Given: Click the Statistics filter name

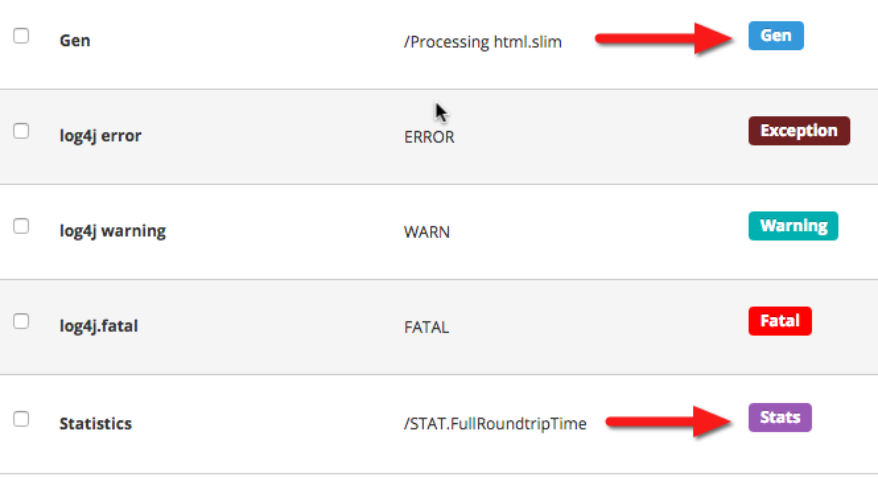Looking at the screenshot, I should coord(95,423).
